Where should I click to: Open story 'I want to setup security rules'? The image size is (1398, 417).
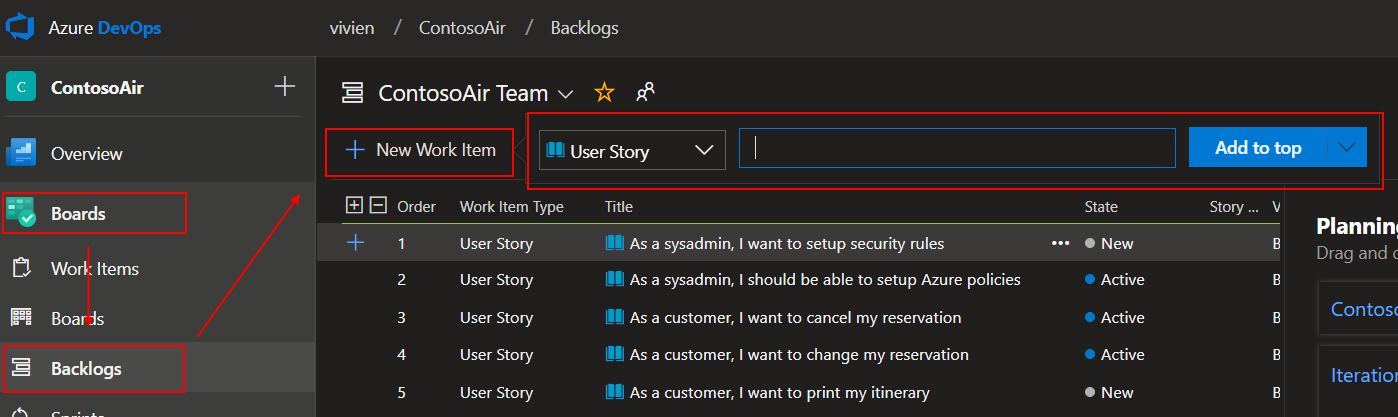[x=787, y=243]
